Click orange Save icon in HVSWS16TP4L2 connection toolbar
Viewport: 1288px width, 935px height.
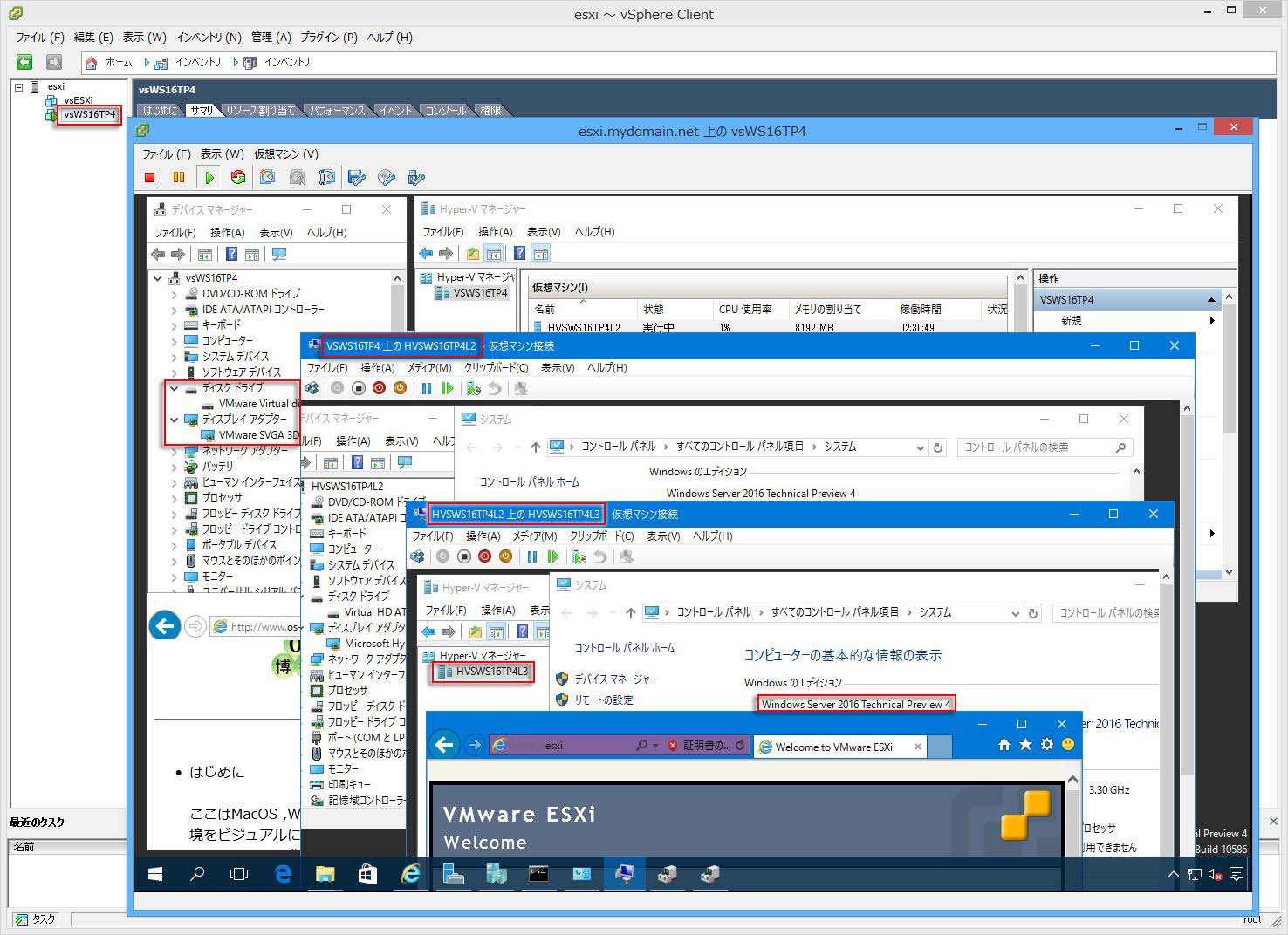[x=401, y=388]
